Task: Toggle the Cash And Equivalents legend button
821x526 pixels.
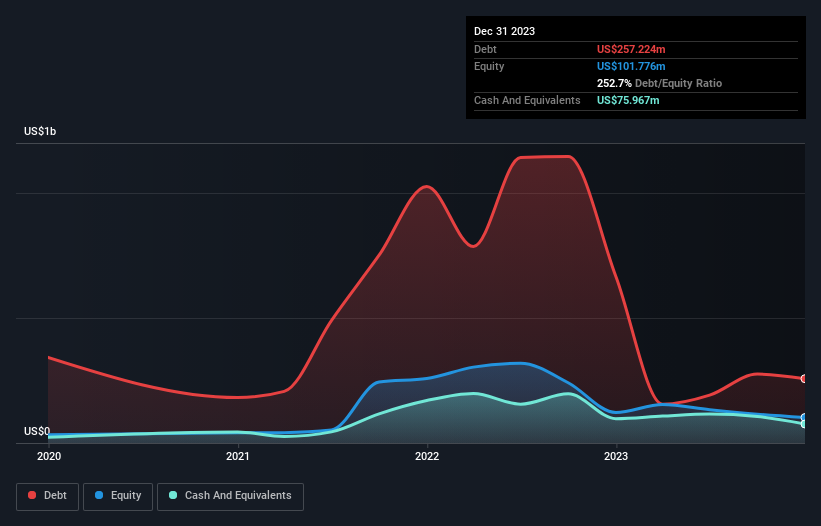Action: 230,496
